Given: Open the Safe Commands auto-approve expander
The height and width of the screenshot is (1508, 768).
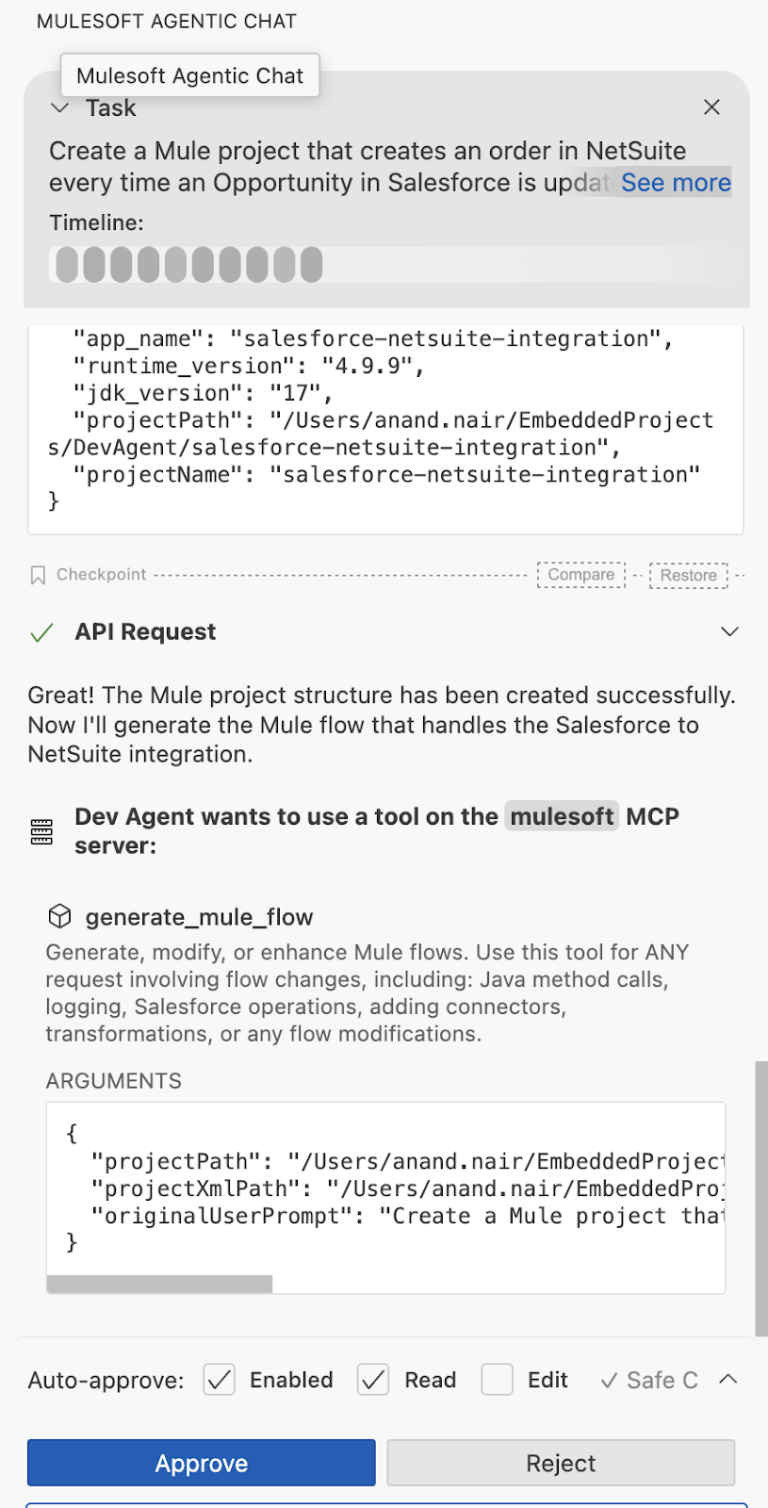Looking at the screenshot, I should coord(729,1379).
